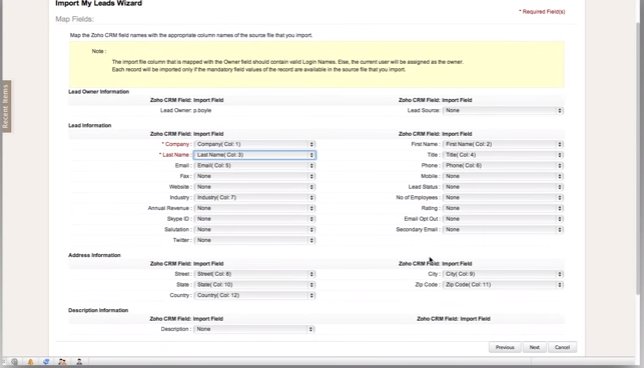
Task: Open the Description mapping dropdown
Action: point(254,329)
